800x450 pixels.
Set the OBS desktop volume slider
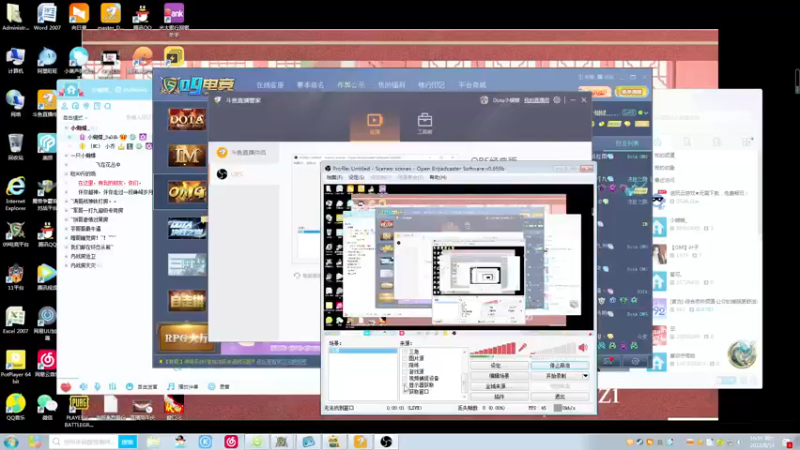pyautogui.click(x=553, y=348)
